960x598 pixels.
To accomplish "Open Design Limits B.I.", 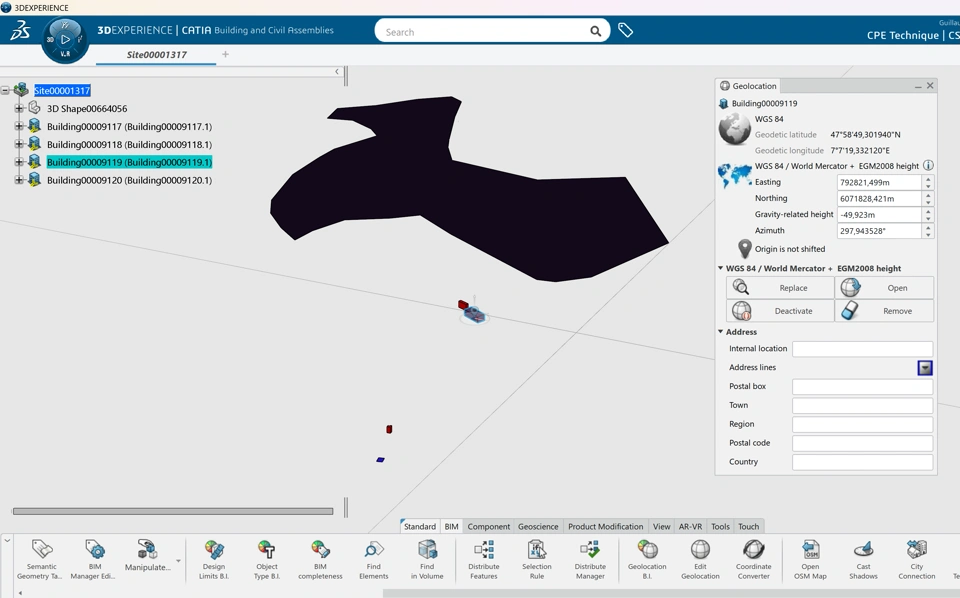I will click(x=214, y=559).
